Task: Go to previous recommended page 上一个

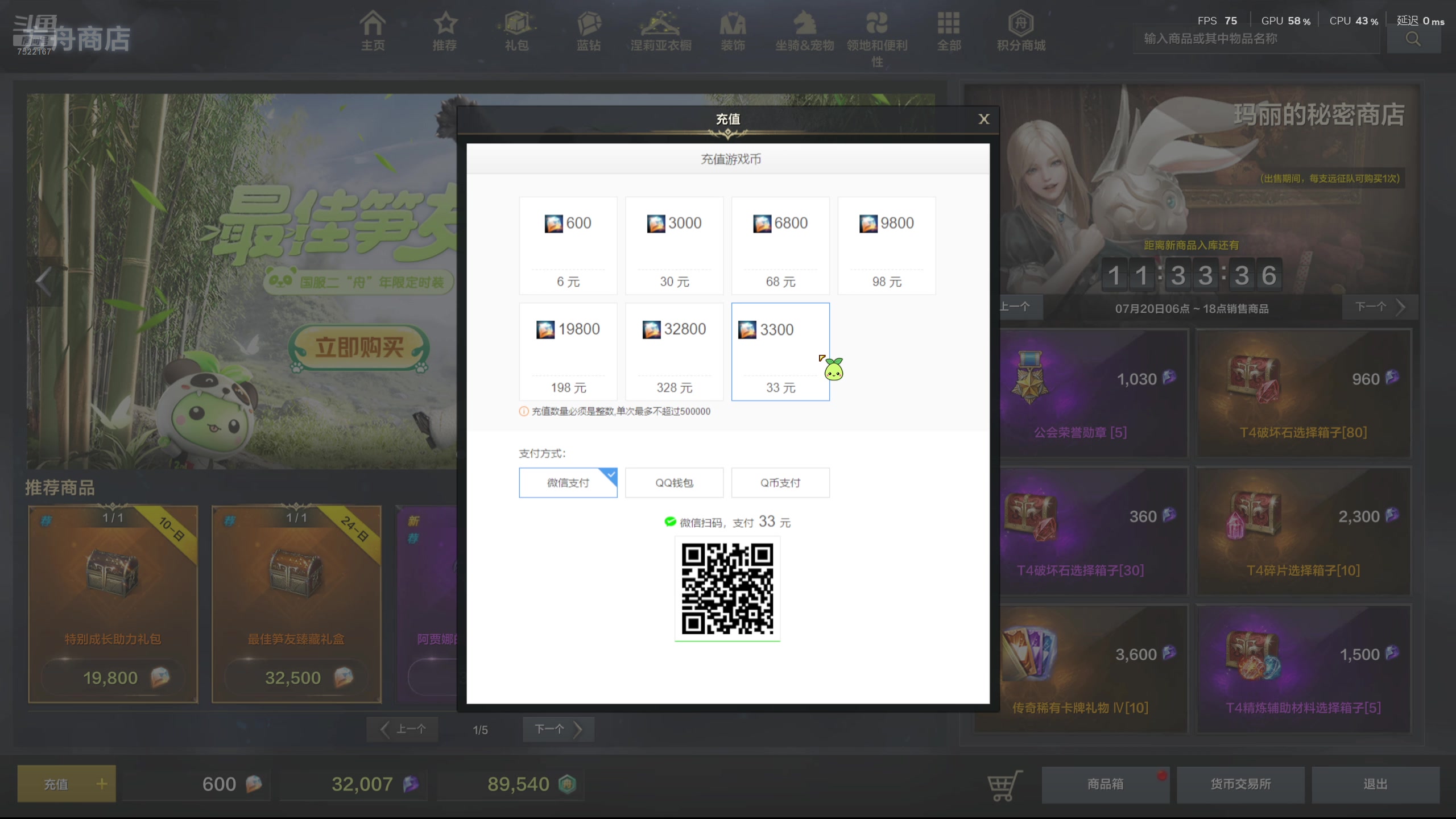Action: tap(403, 729)
